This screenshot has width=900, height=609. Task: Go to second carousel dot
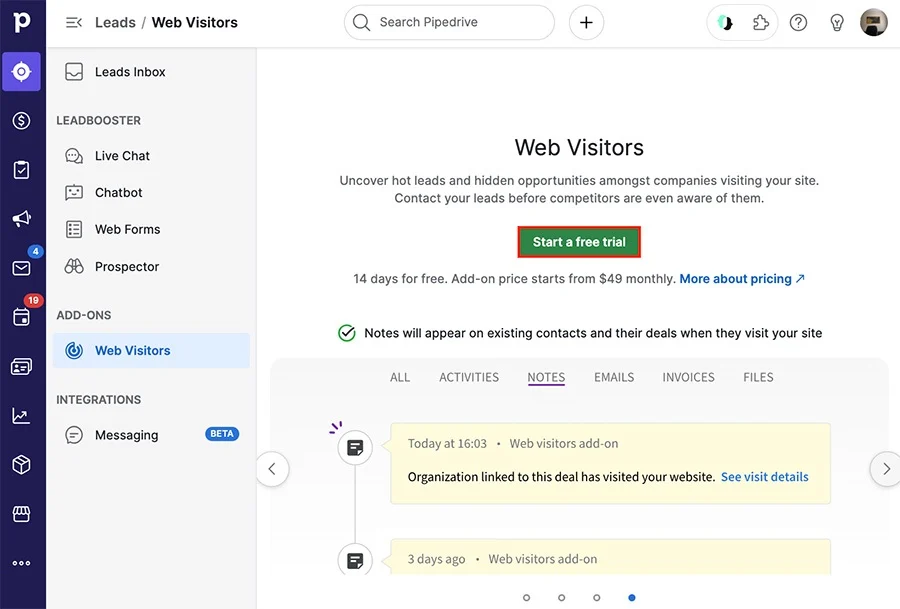tap(561, 598)
